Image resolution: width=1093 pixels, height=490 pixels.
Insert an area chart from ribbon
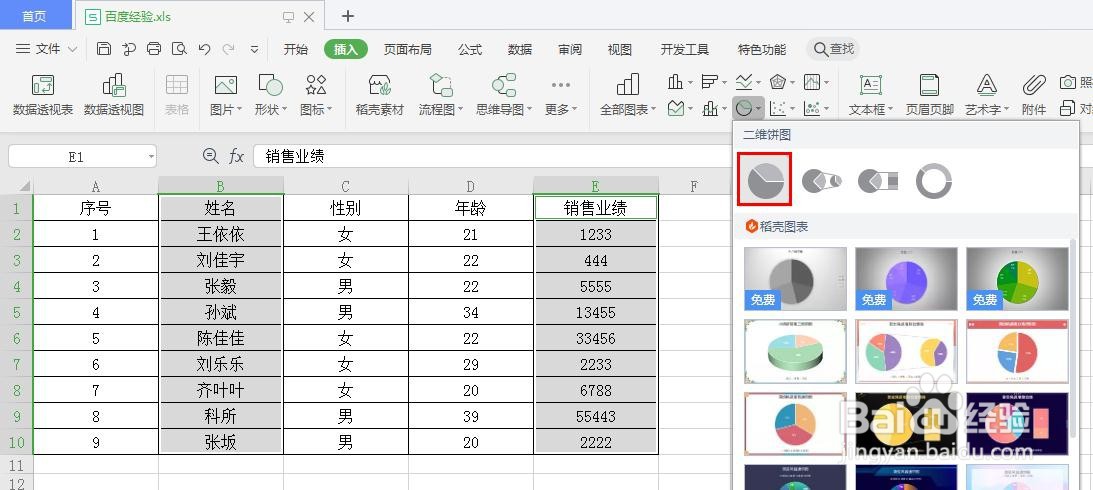point(675,108)
